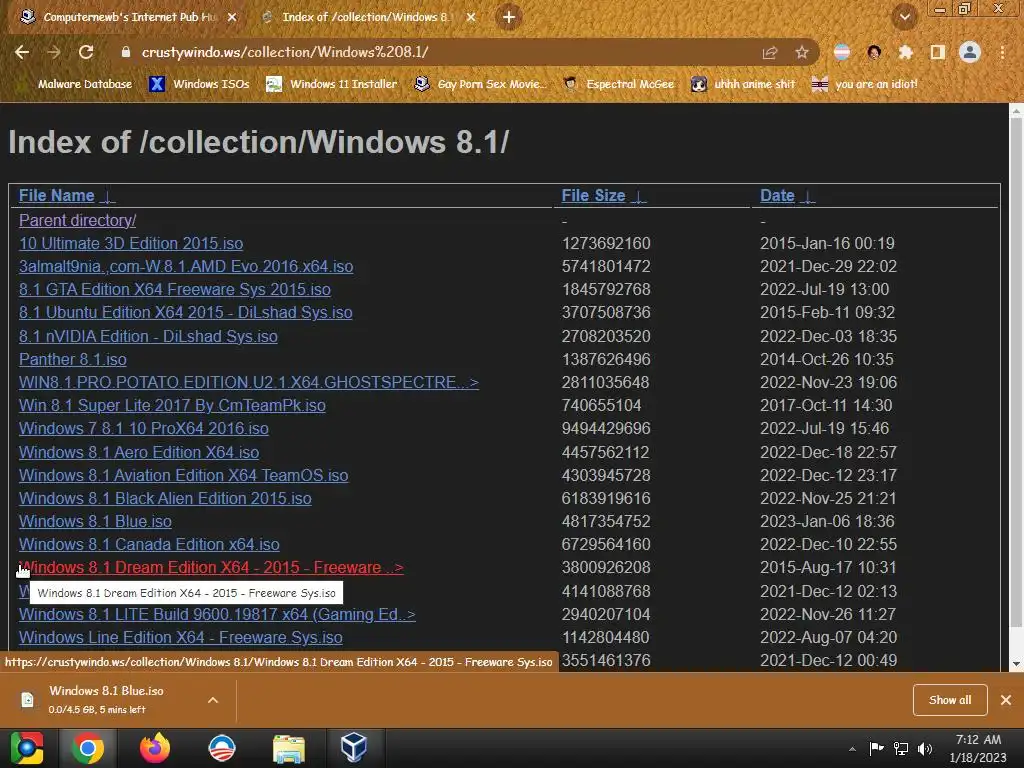Open Google Chrome taskbar icon
Viewport: 1024px width, 768px height.
point(88,748)
